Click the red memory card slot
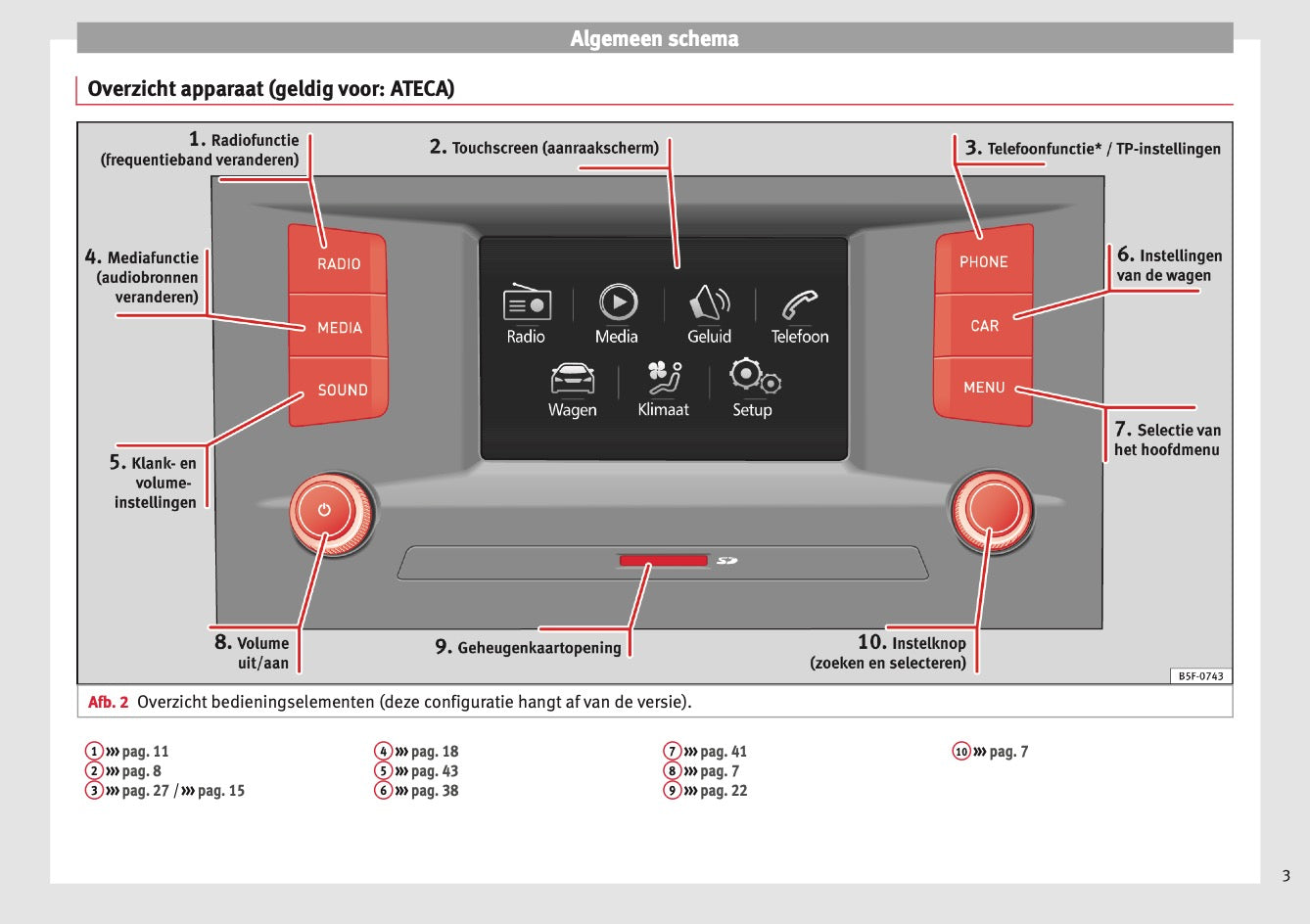 (662, 561)
